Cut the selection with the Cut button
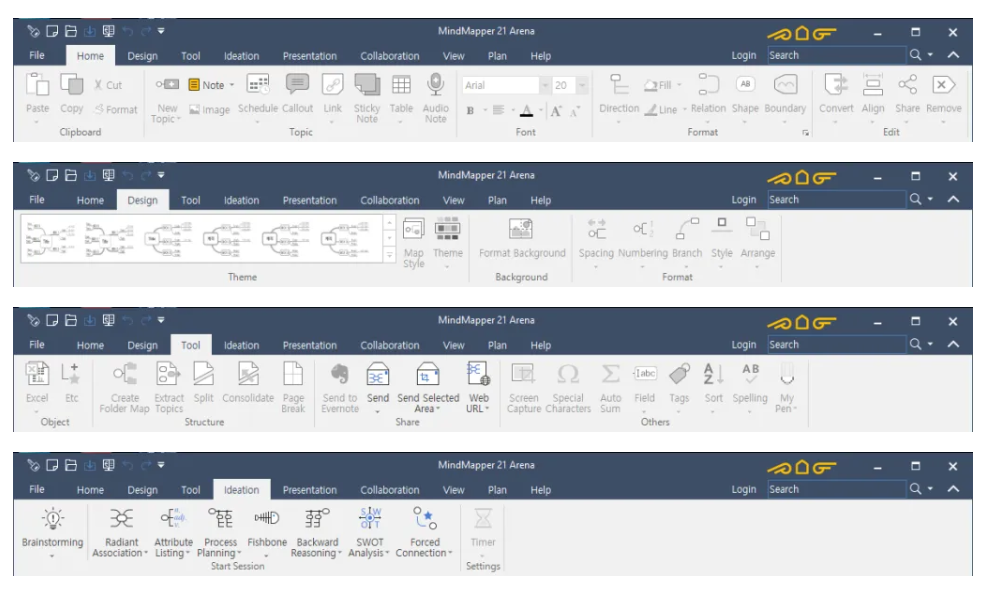The width and height of the screenshot is (986, 592). pos(108,85)
